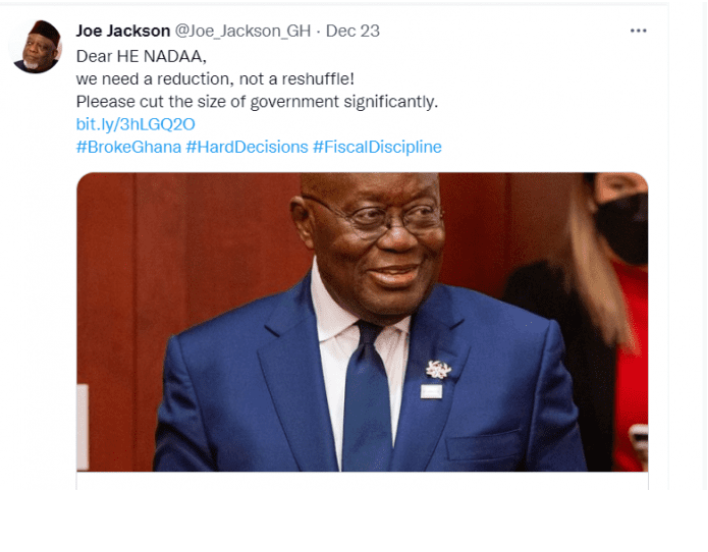Screen dimensions: 708x552
Task: Follow the bit.ly/3hLGQ2O link
Action: coord(135,124)
